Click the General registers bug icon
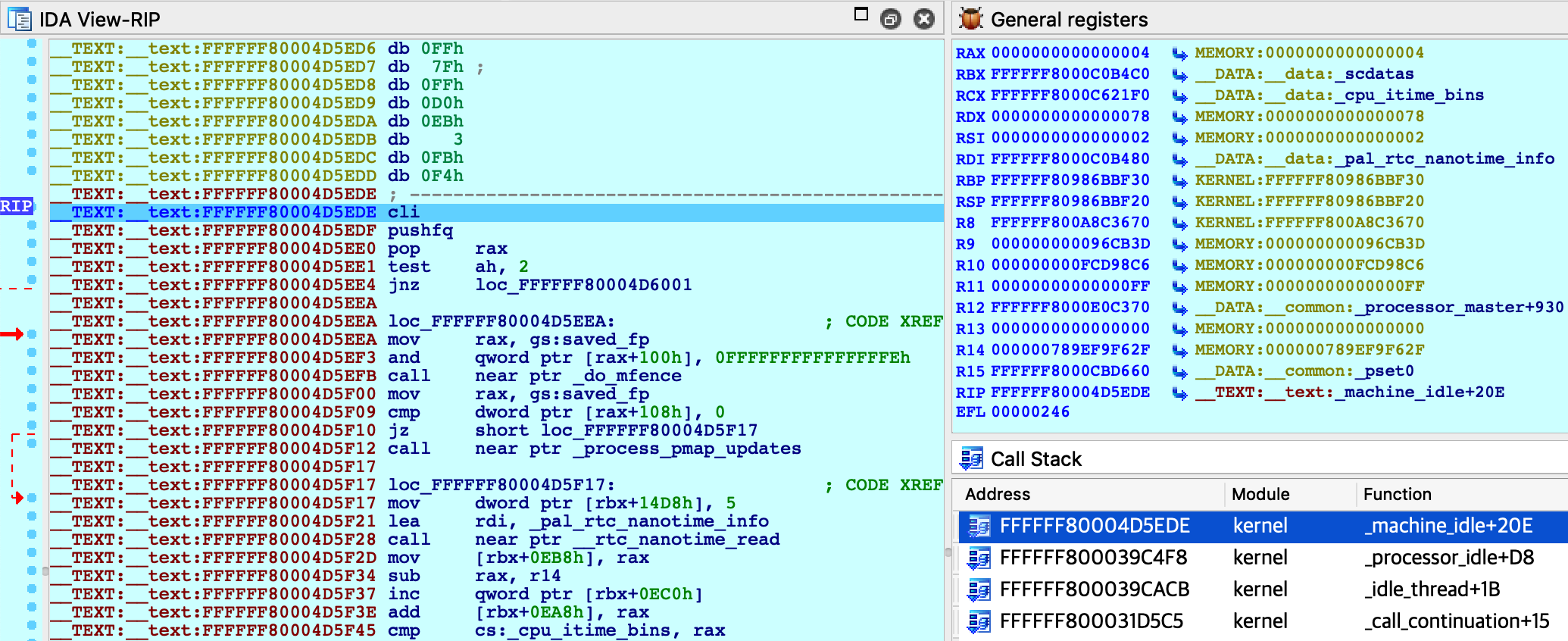This screenshot has width=1568, height=641. click(x=970, y=19)
